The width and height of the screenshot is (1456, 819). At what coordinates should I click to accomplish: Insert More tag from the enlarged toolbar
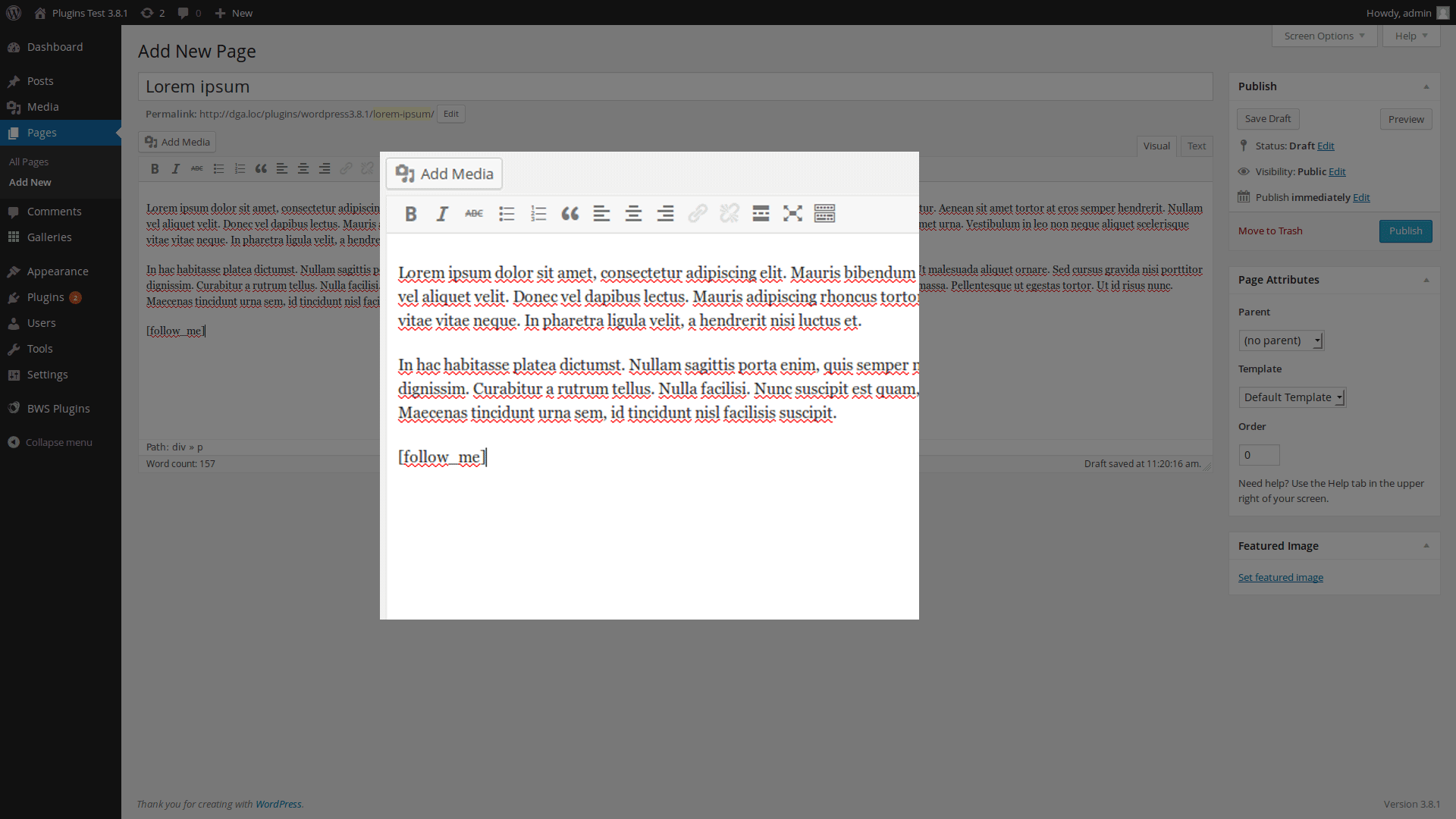point(761,214)
